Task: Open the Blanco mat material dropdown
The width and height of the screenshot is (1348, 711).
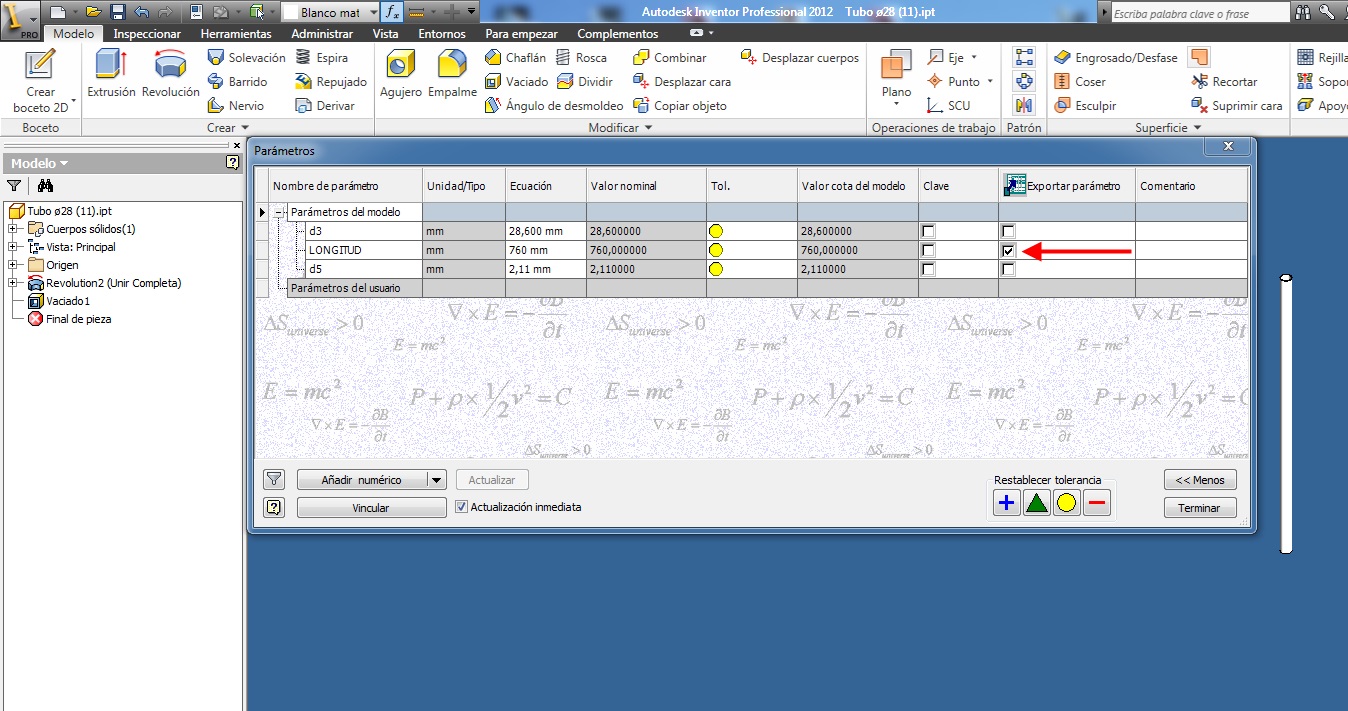Action: click(x=373, y=12)
